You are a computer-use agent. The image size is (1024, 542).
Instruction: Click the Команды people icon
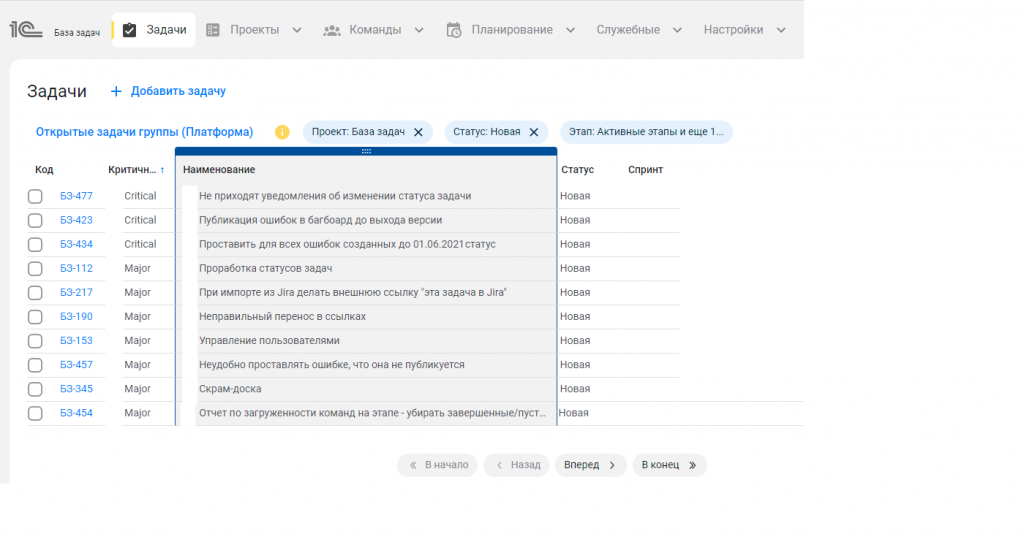pyautogui.click(x=332, y=30)
